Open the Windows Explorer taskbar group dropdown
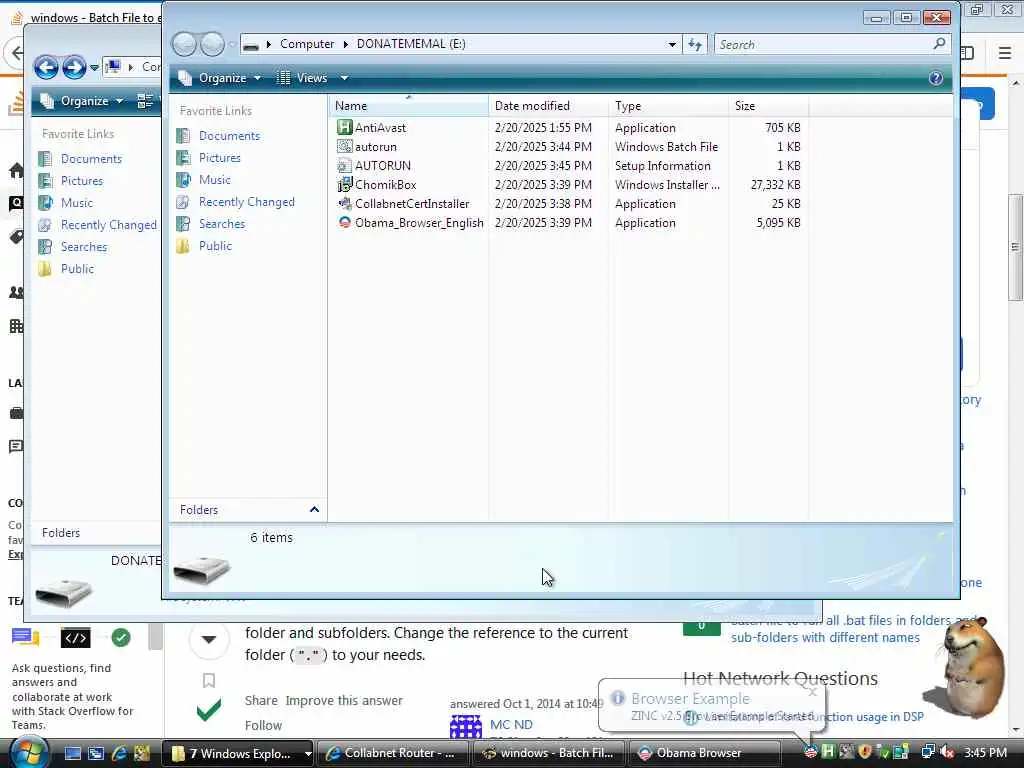1024x768 pixels. click(308, 754)
